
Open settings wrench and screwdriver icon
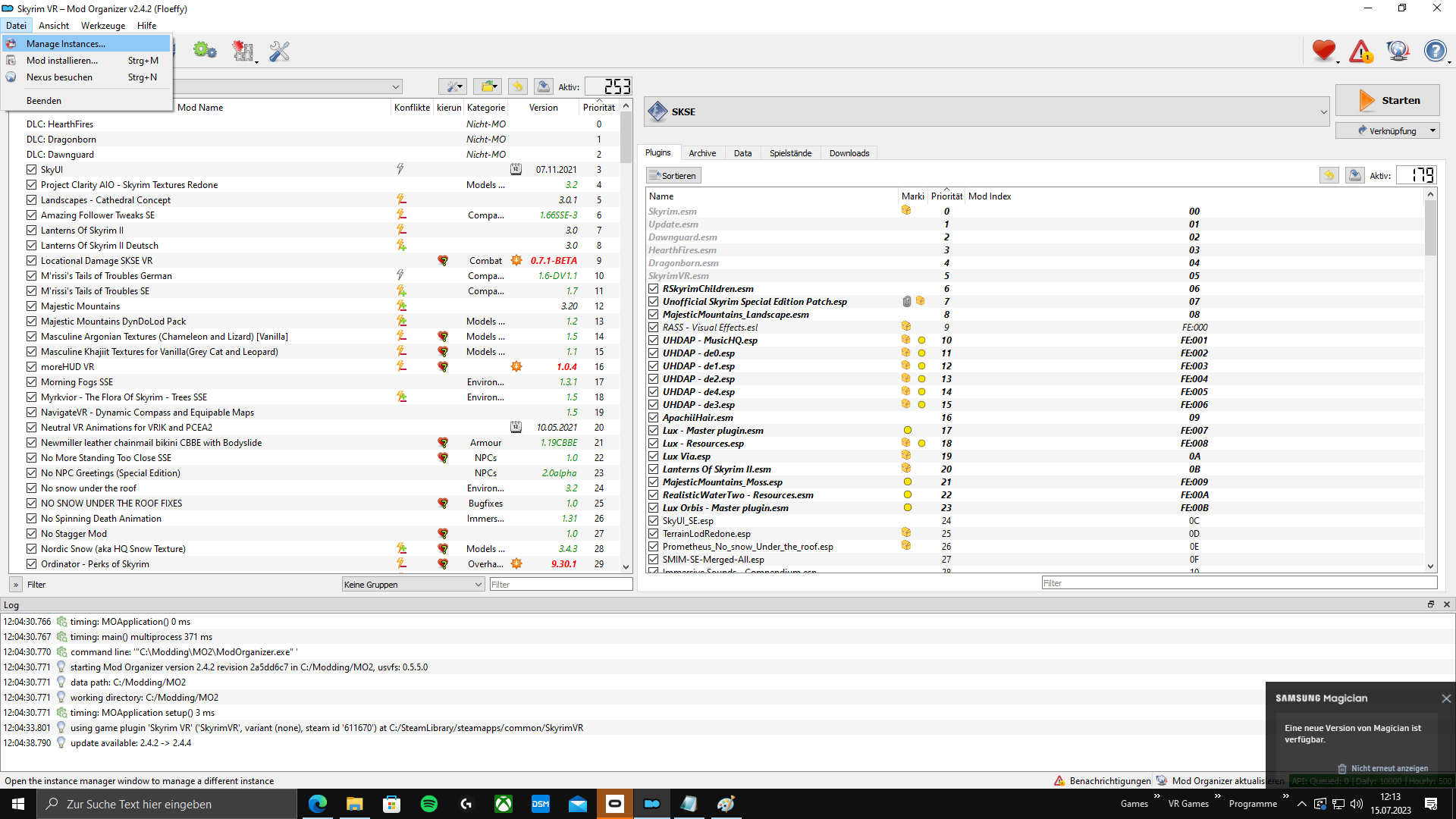coord(280,51)
